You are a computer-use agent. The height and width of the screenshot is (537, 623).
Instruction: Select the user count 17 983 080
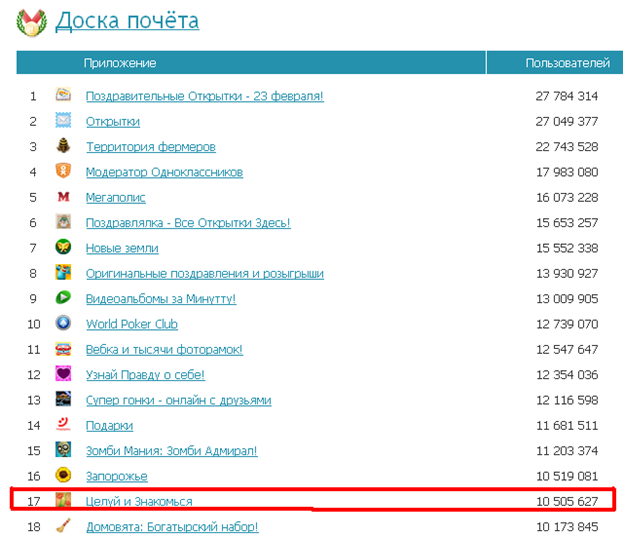tap(567, 172)
